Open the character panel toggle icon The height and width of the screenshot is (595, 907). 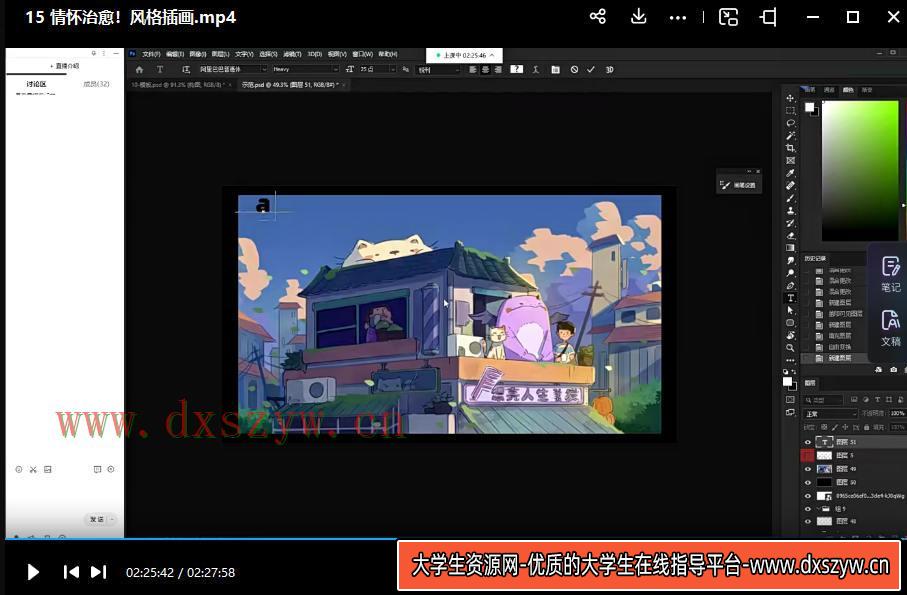pos(555,69)
